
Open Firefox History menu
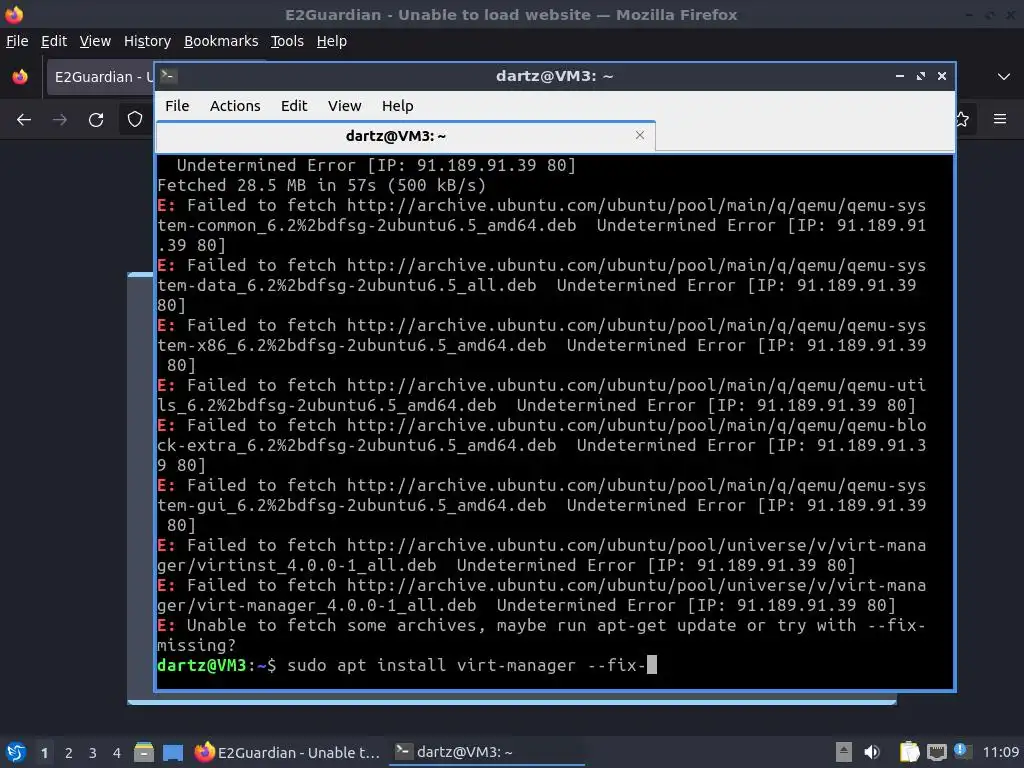147,41
